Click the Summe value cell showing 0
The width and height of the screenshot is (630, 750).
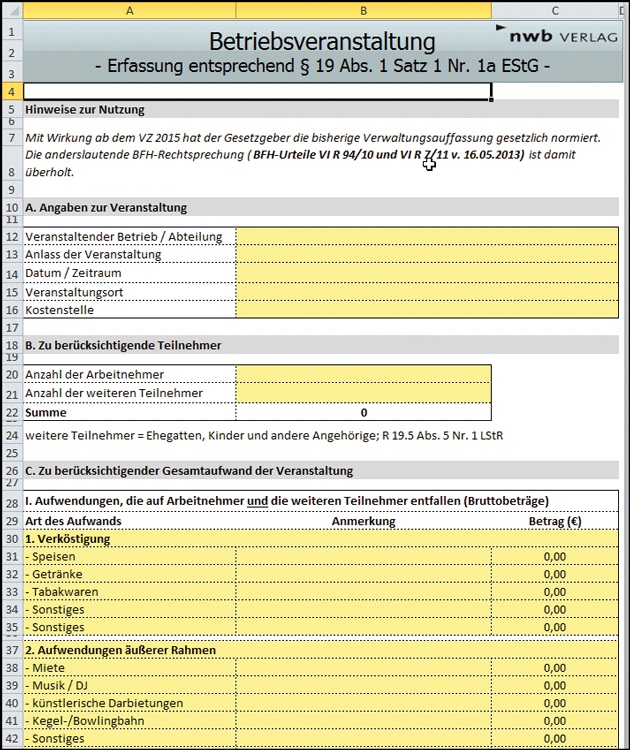363,412
